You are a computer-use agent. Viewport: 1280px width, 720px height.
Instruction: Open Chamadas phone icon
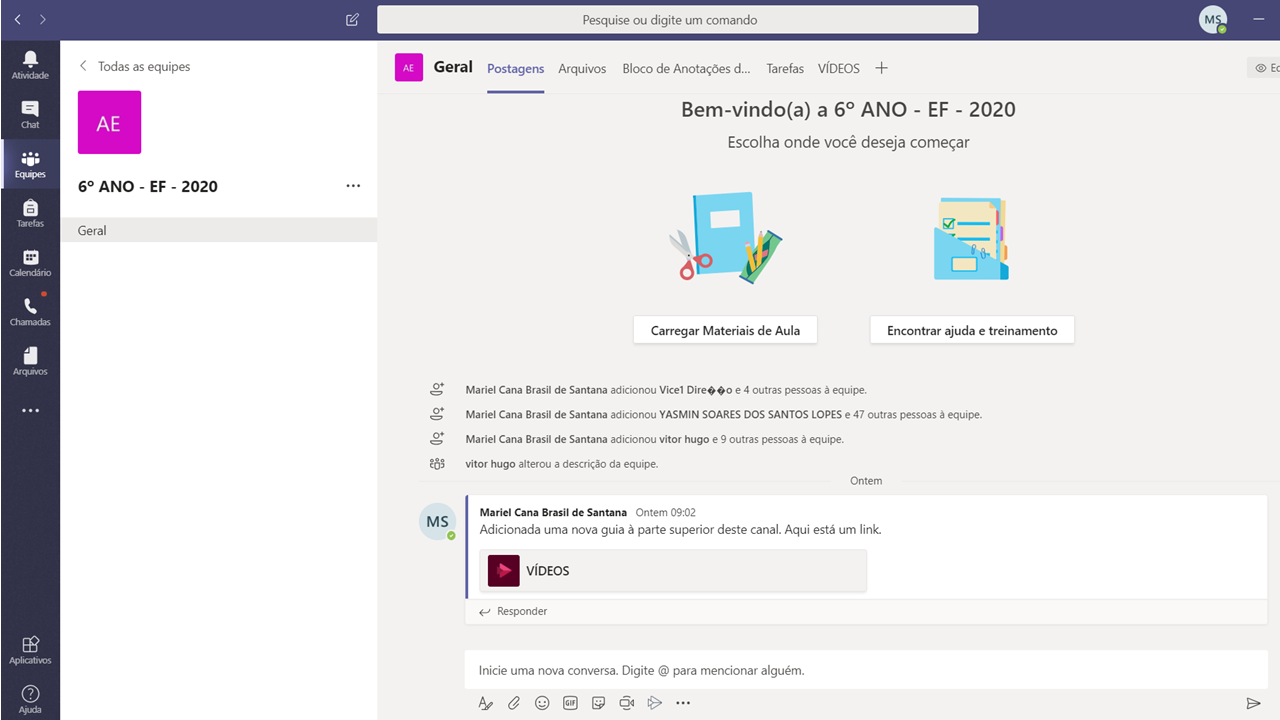30,312
